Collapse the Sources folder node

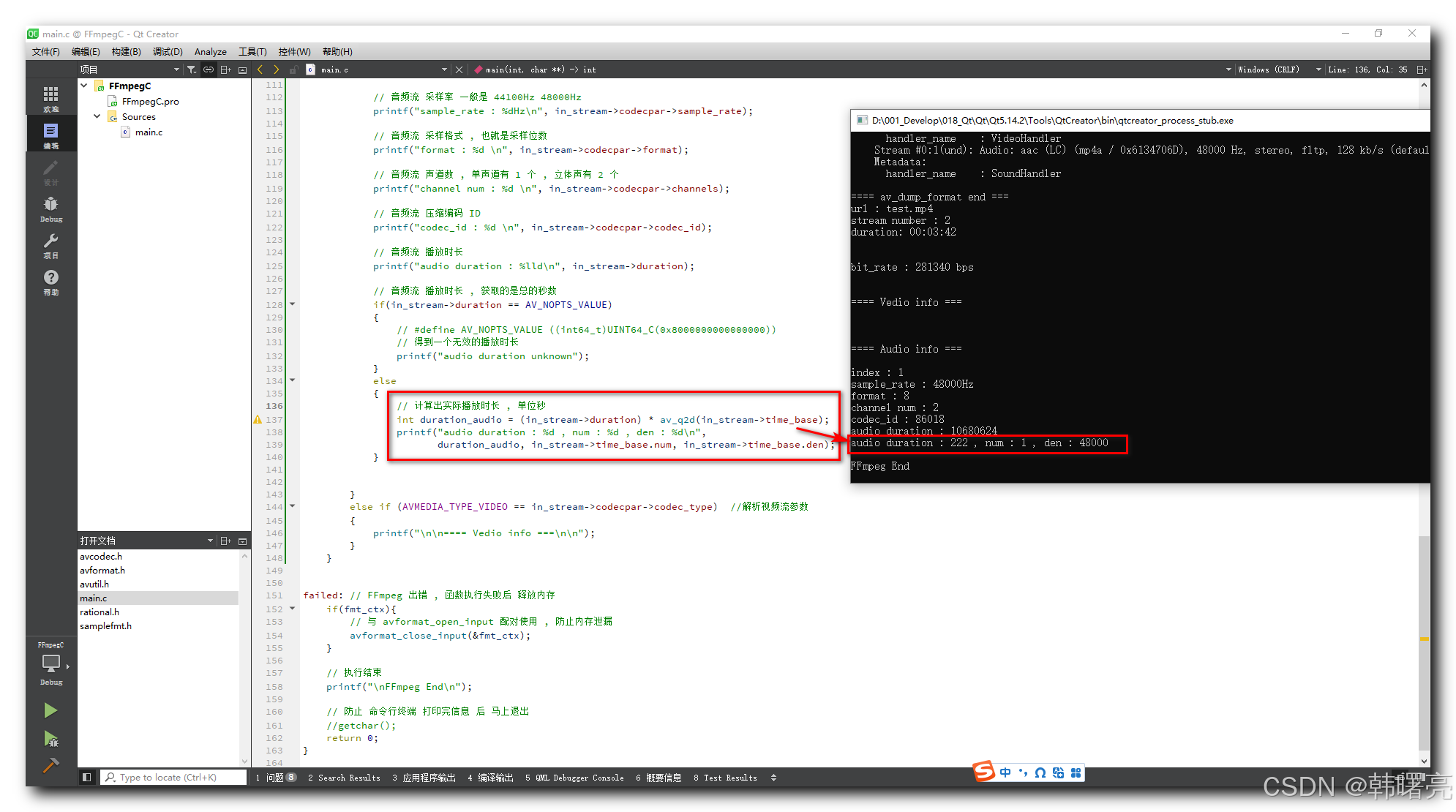(97, 116)
